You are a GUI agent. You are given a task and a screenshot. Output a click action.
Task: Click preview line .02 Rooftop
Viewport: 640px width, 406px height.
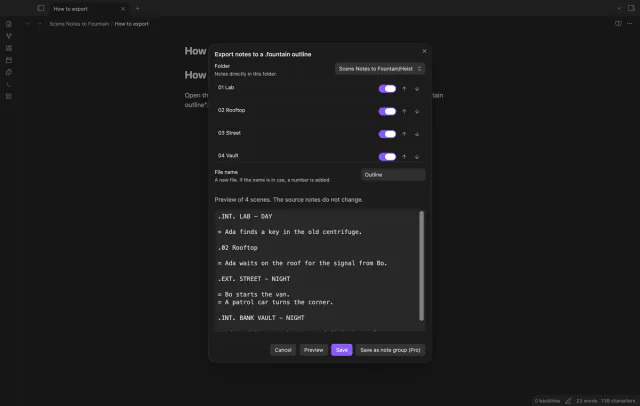238,248
